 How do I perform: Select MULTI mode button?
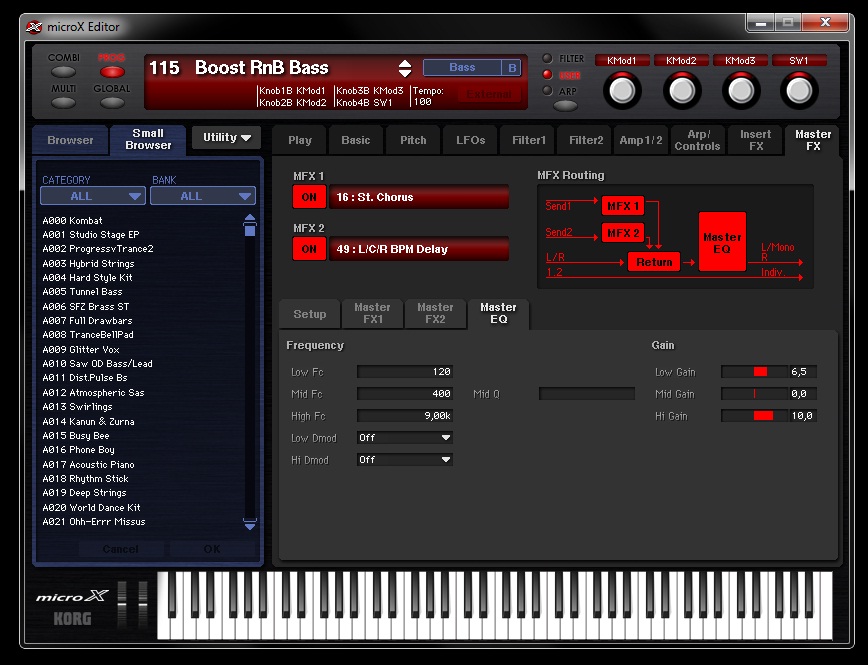(x=63, y=102)
